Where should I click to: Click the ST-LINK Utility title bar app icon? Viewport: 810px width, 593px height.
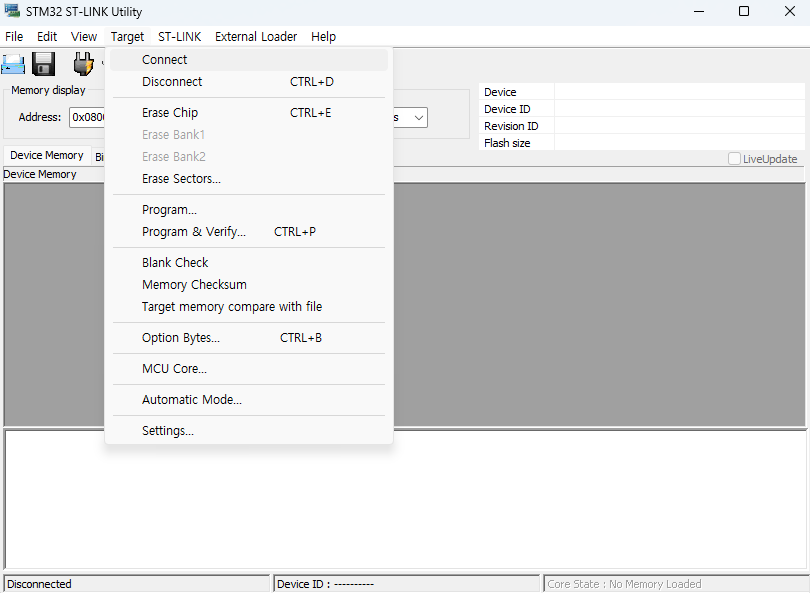pyautogui.click(x=12, y=11)
